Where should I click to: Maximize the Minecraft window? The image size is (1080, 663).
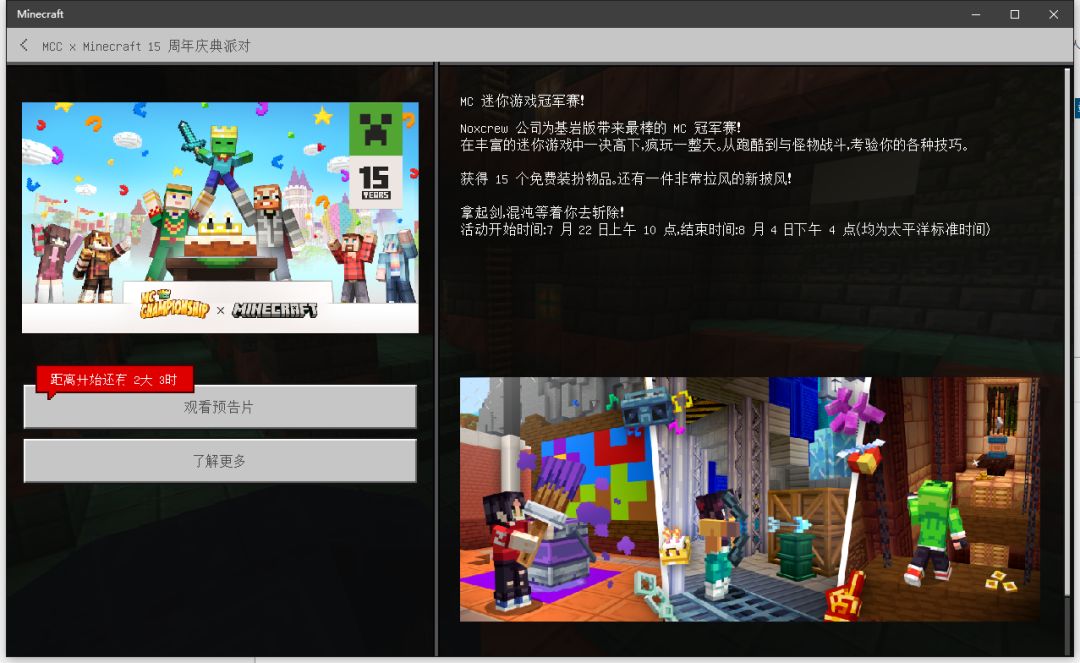coord(1015,14)
